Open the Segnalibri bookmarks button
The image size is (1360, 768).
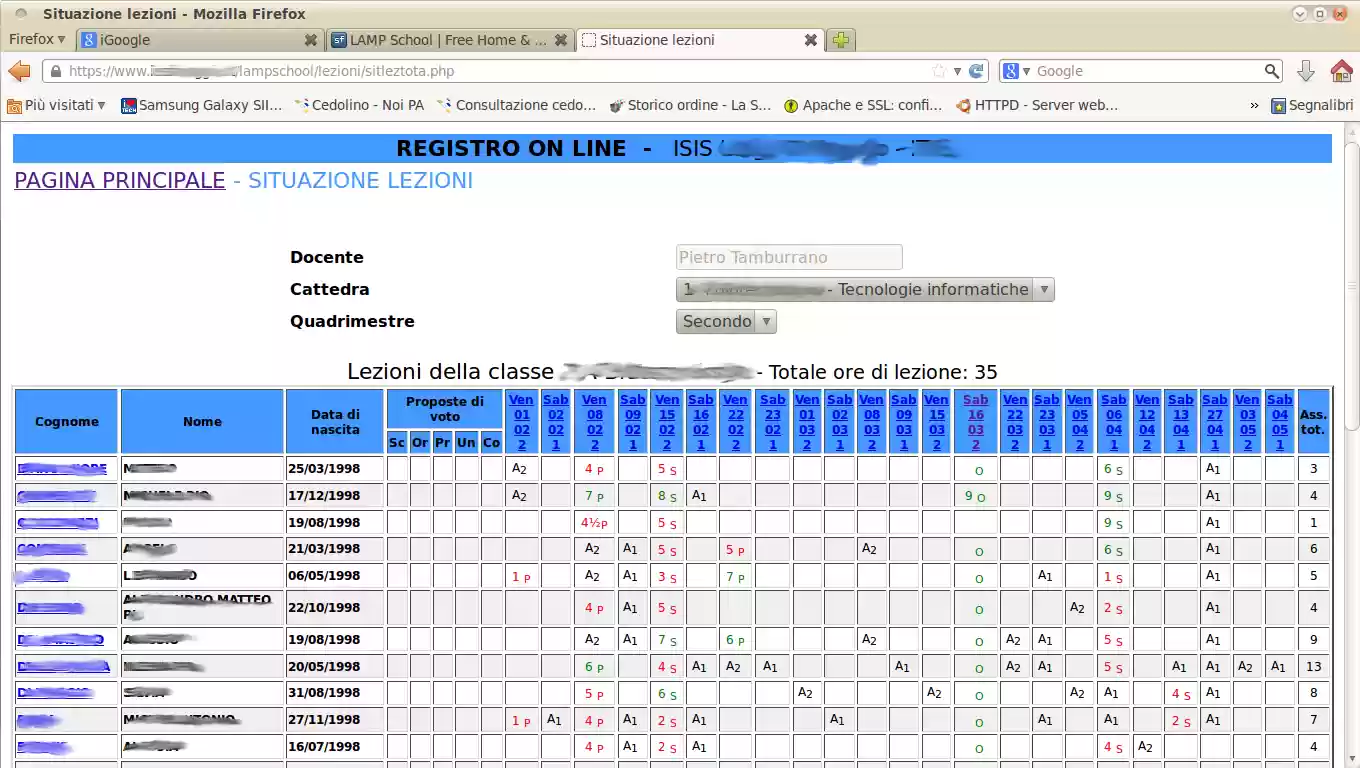[x=1311, y=105]
